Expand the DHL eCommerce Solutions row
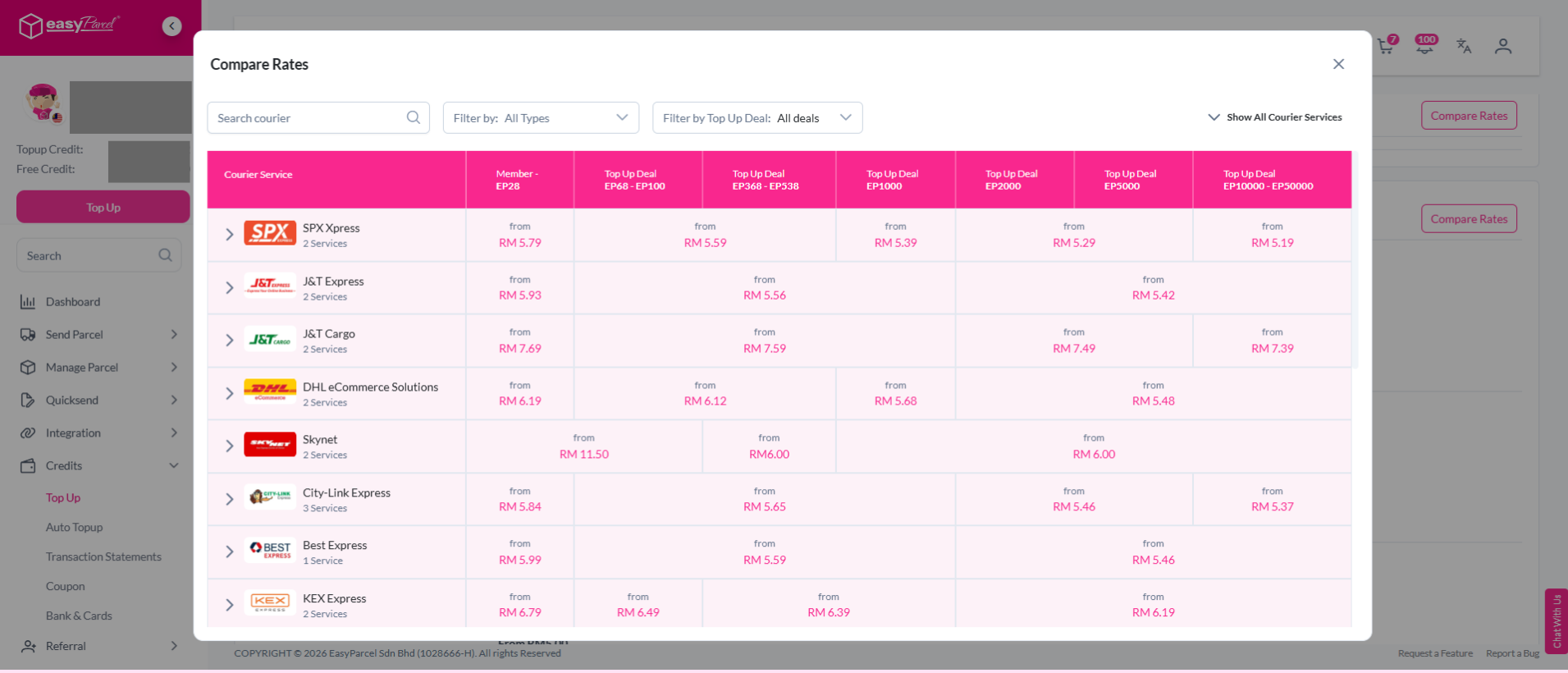The image size is (1568, 673). [x=230, y=393]
